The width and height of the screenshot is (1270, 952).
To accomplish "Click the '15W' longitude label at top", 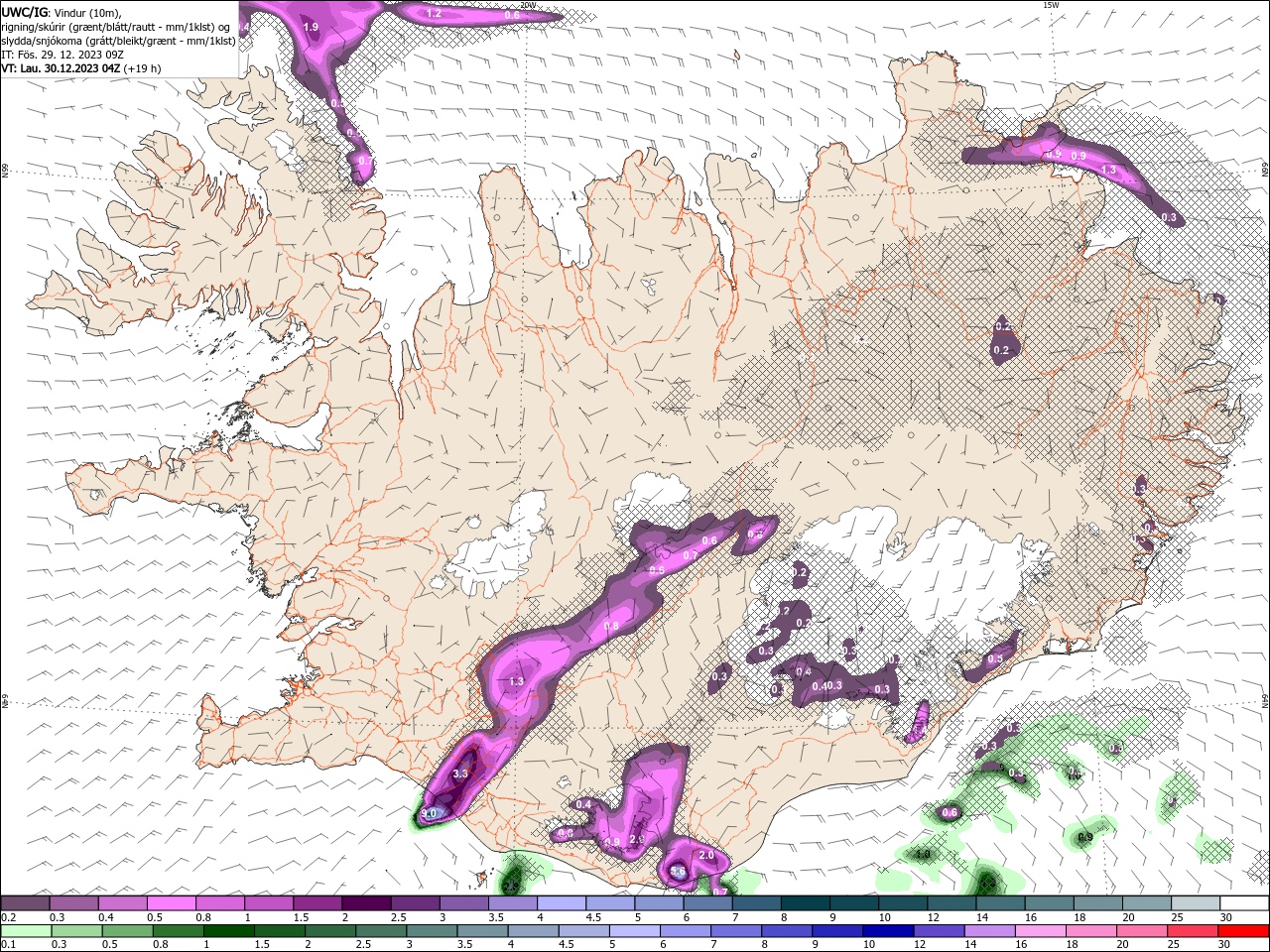I will pos(1052,5).
